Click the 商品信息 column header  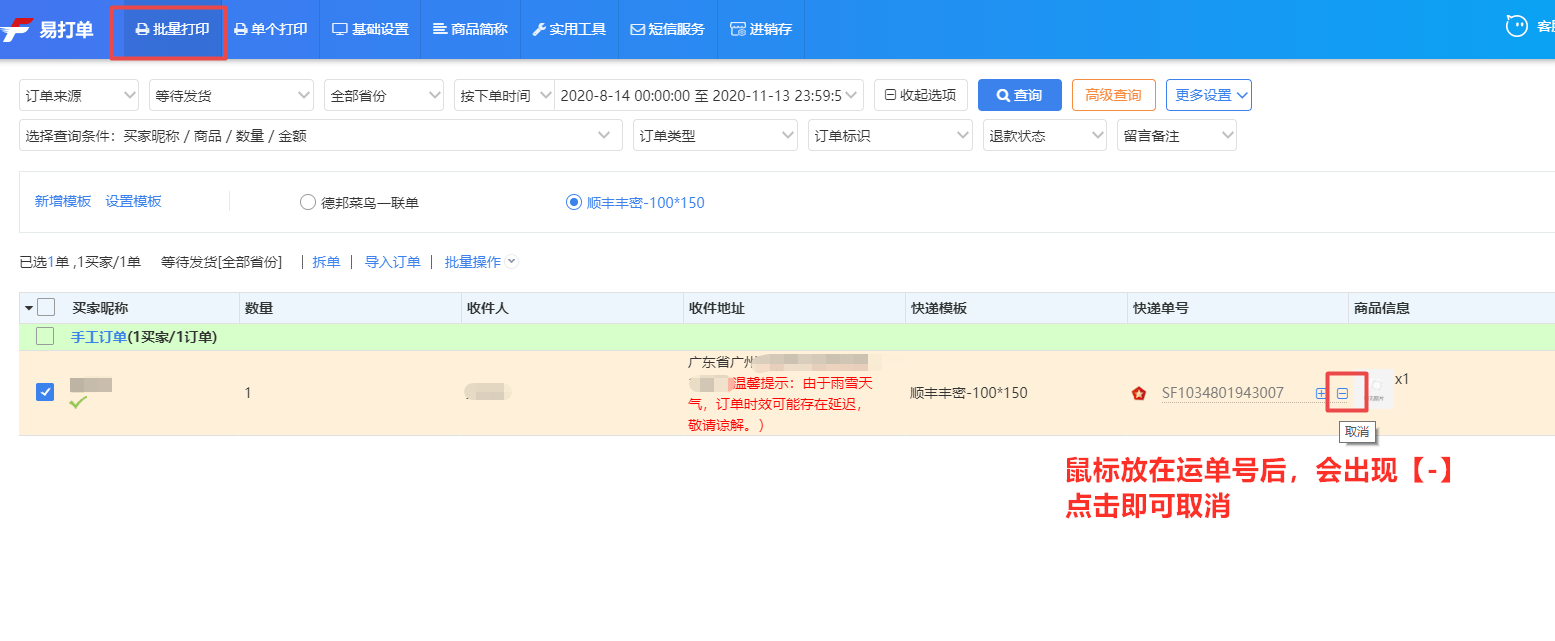(1381, 308)
